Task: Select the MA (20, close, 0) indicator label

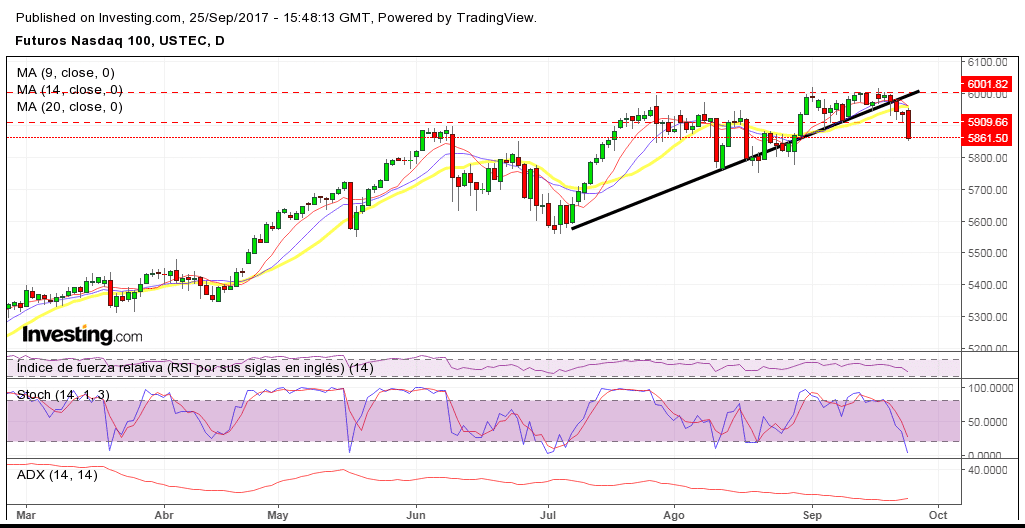Action: pyautogui.click(x=70, y=106)
